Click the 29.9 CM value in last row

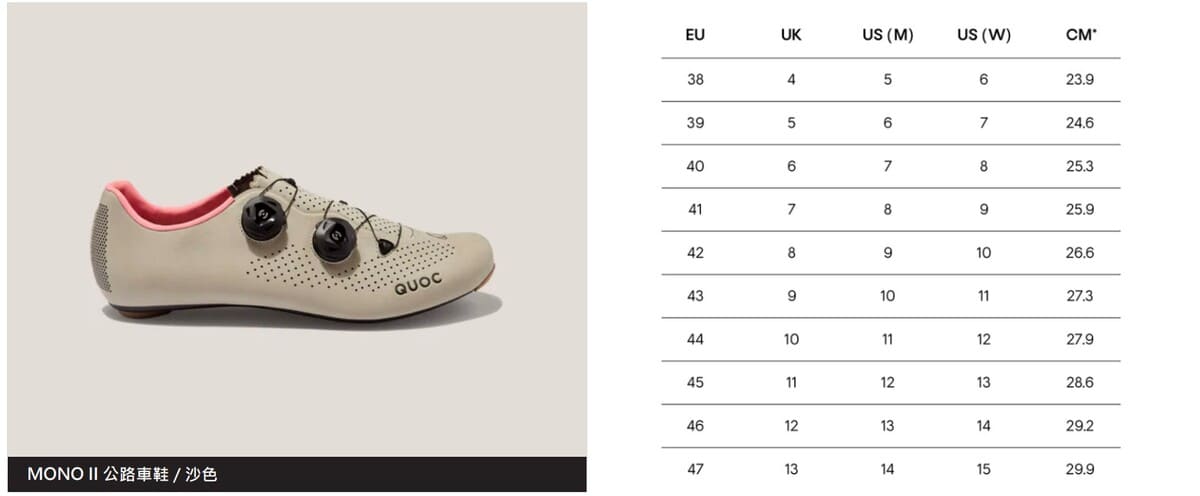click(1080, 469)
